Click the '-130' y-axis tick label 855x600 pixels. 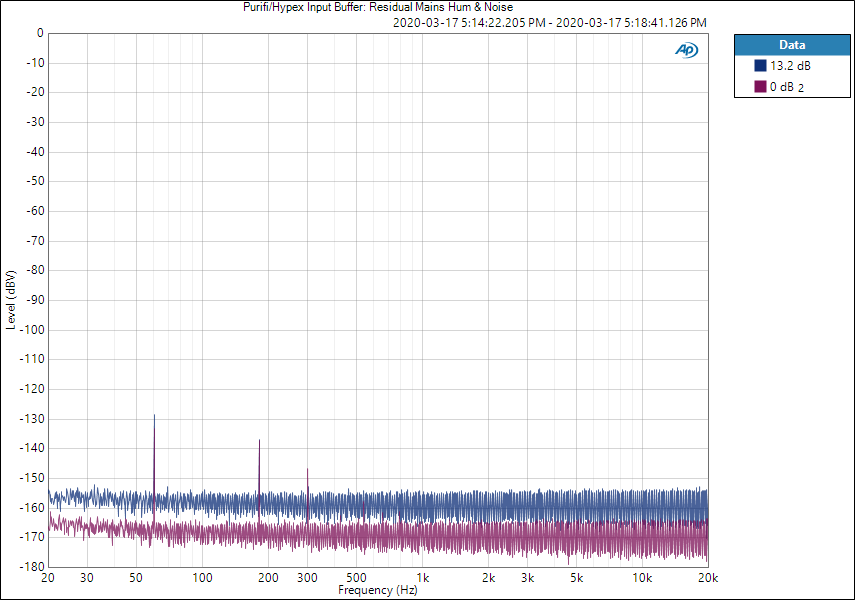32,419
